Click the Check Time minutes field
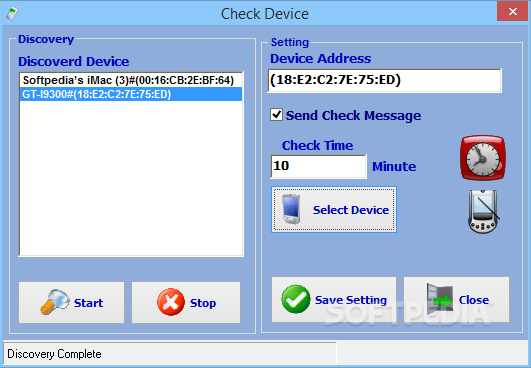 tap(318, 166)
